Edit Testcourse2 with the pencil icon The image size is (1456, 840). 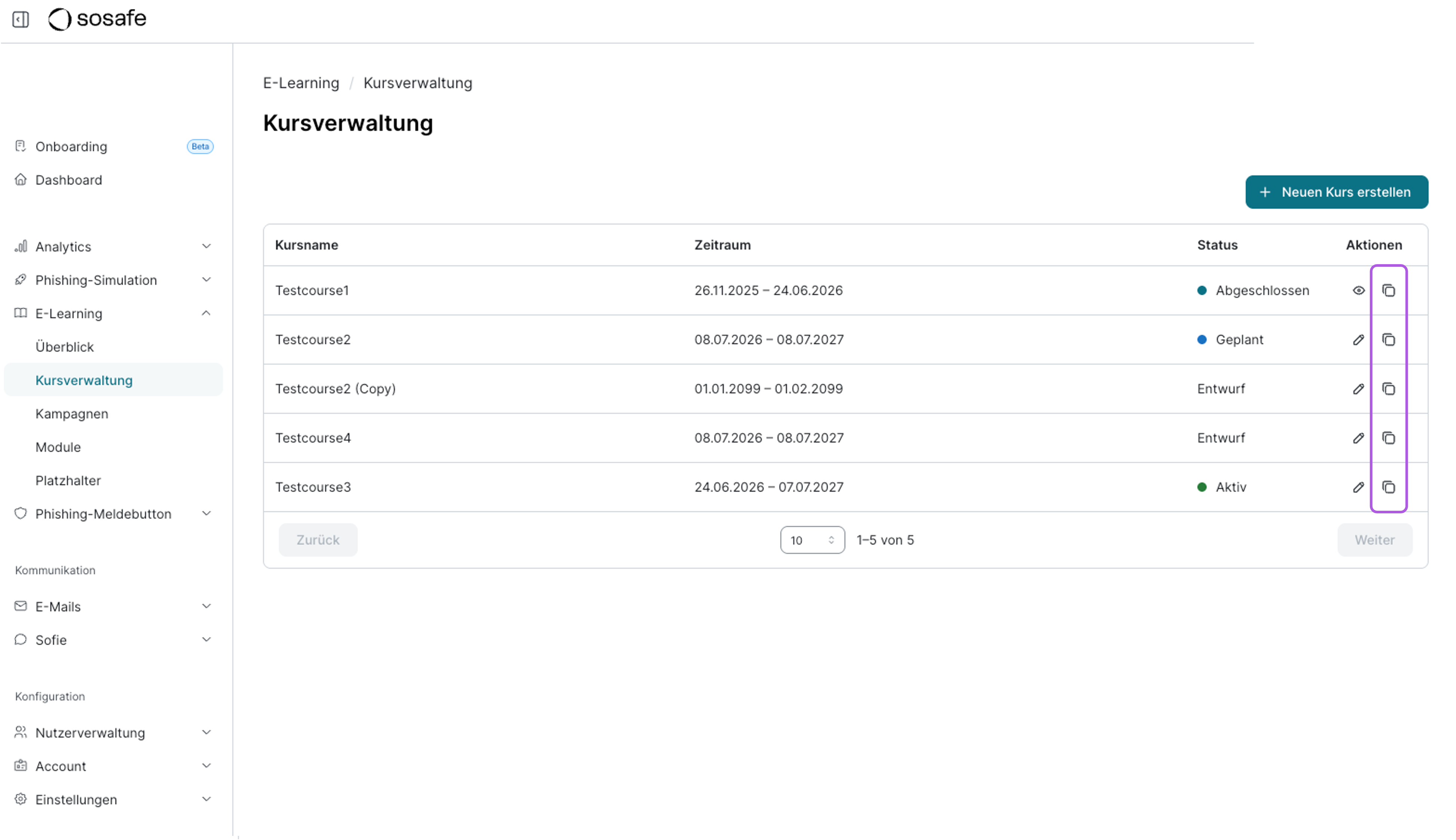click(x=1358, y=340)
